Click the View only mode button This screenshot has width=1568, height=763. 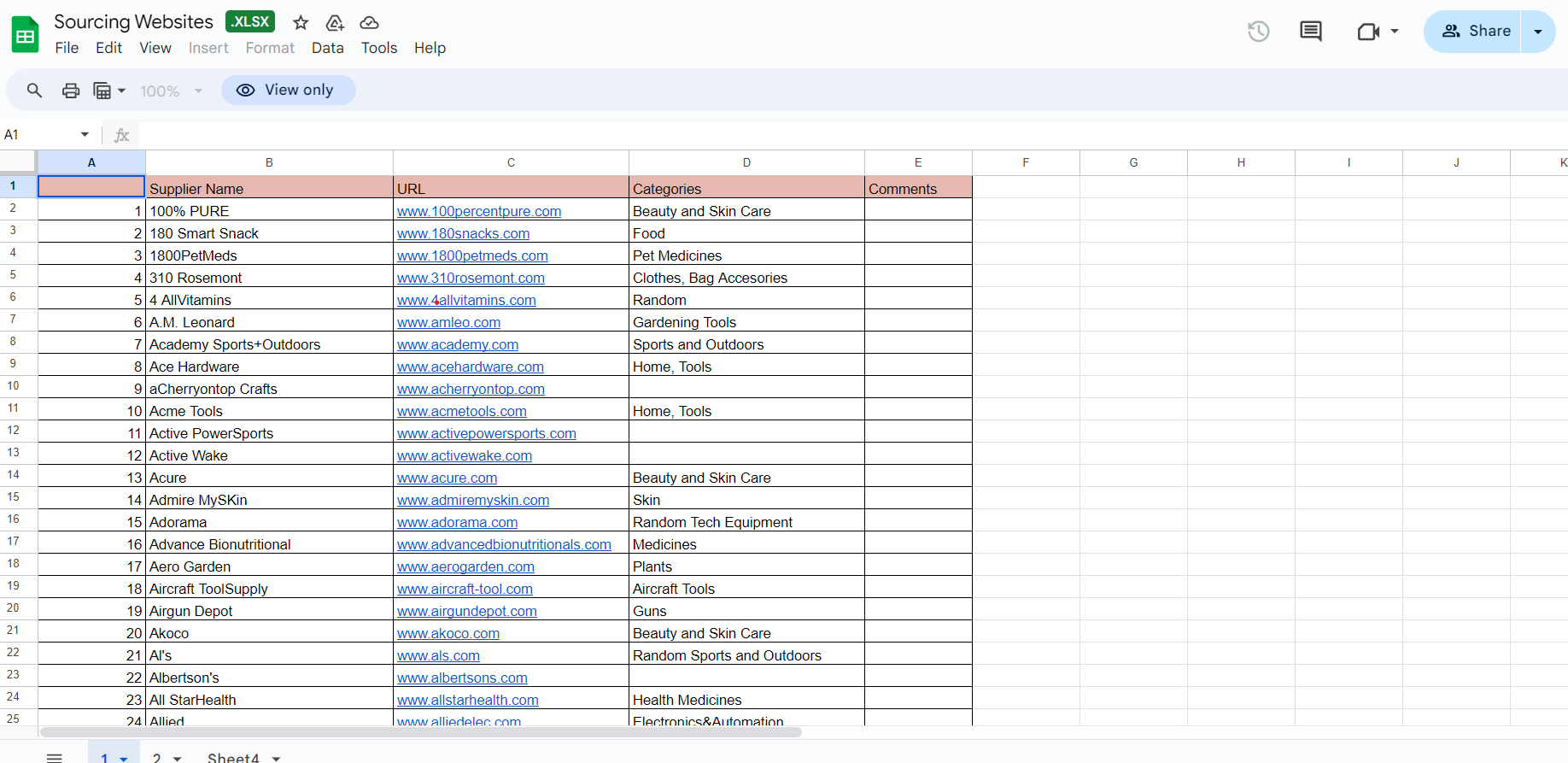click(288, 91)
